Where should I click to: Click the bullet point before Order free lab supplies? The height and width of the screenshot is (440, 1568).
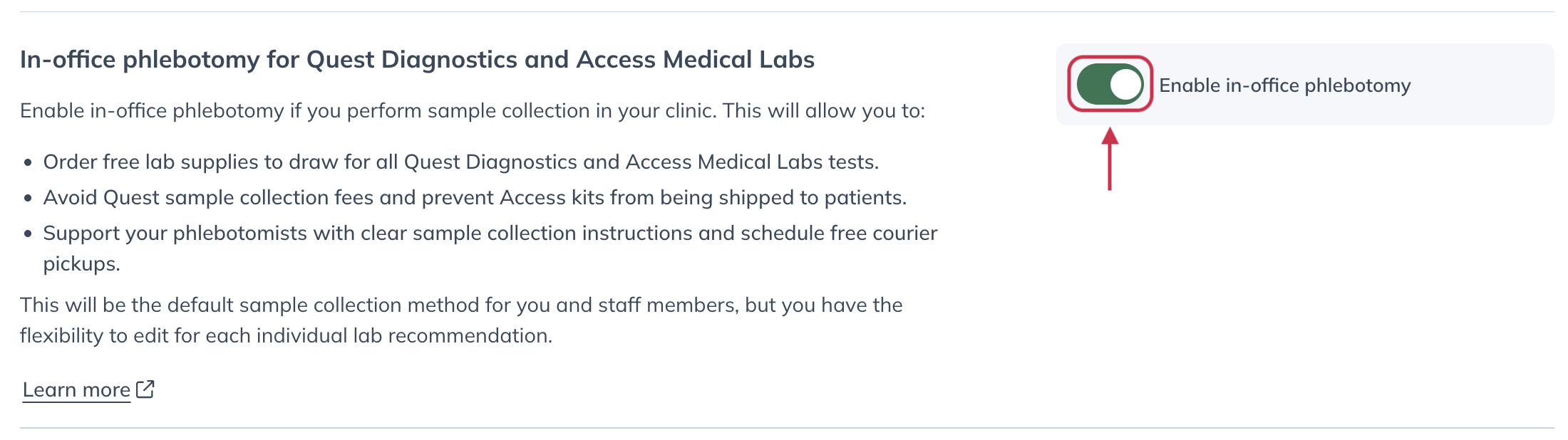point(29,162)
